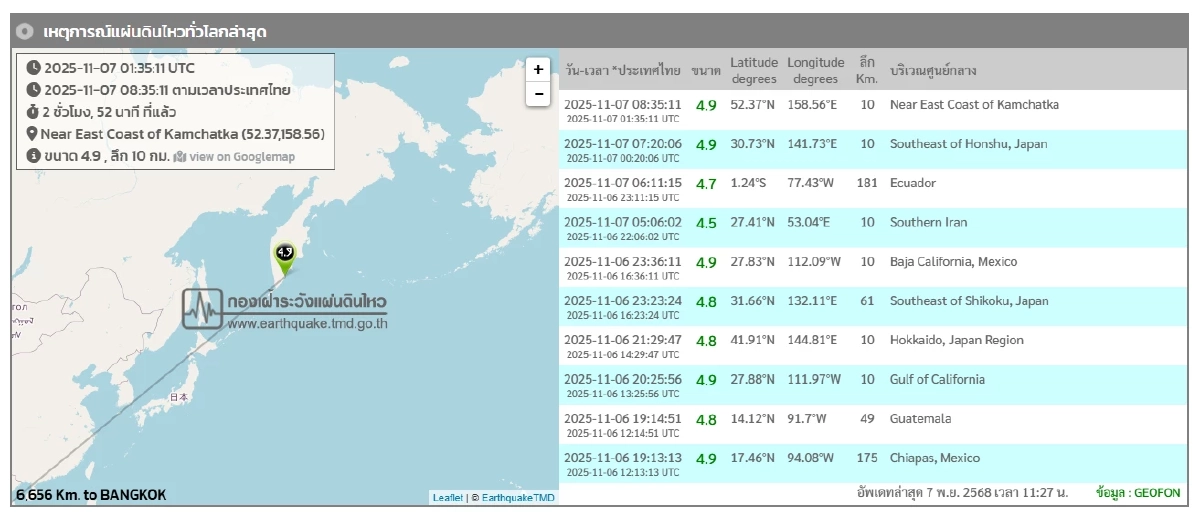The height and width of the screenshot is (516, 1200).
Task: Click the info icon beside magnitude
Action: 33,156
